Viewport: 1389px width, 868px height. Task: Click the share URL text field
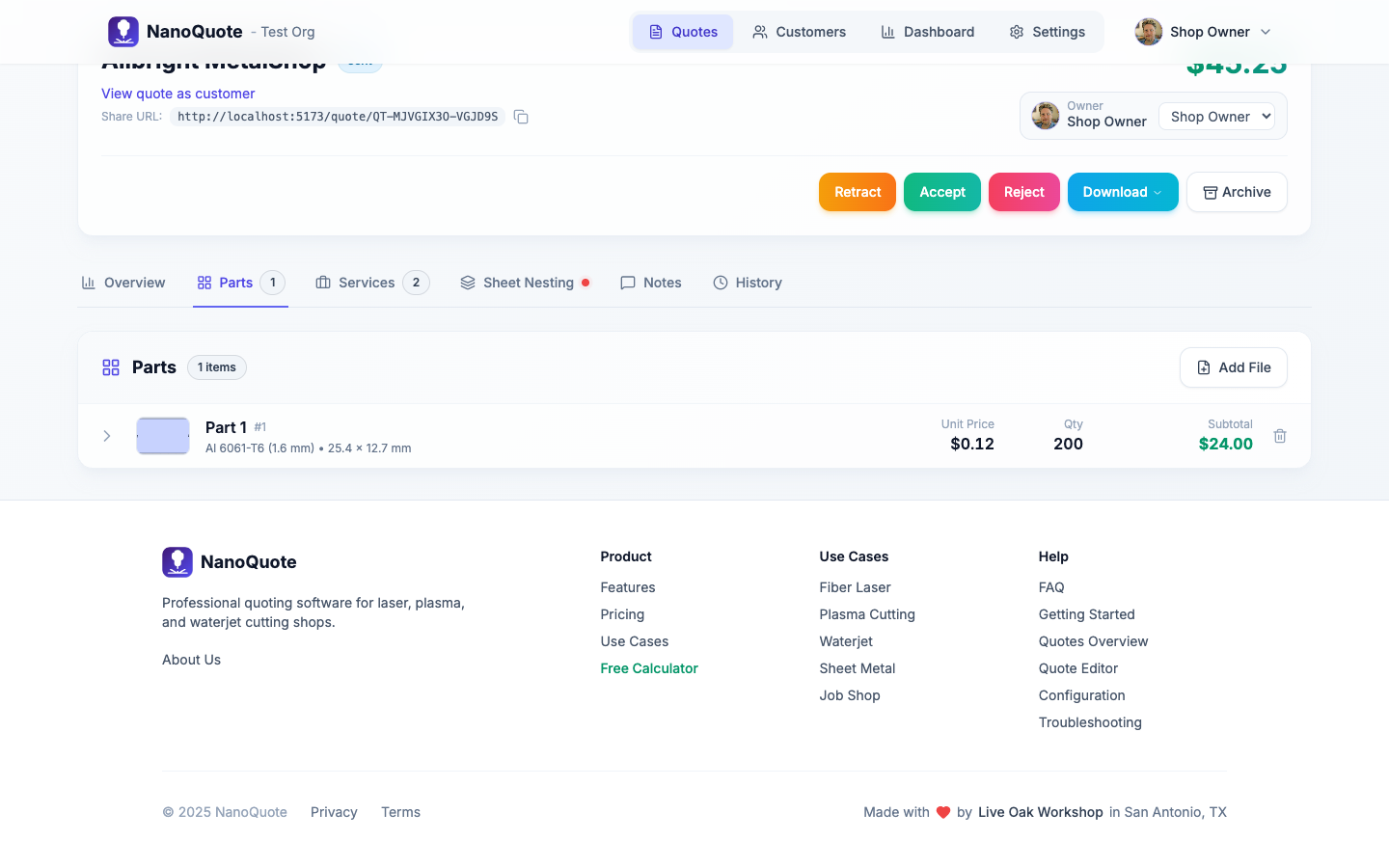click(x=338, y=117)
